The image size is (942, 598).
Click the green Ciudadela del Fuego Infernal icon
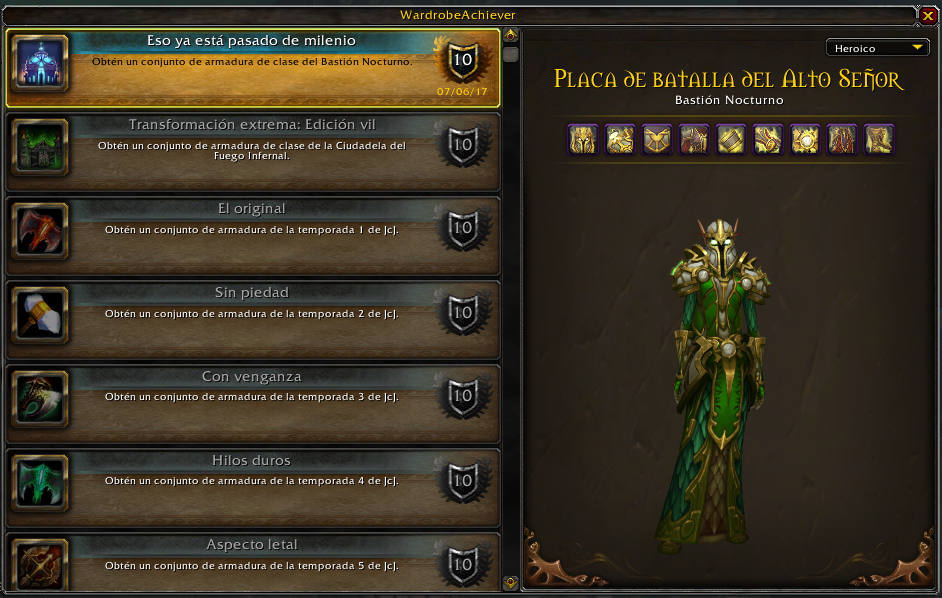[x=40, y=147]
